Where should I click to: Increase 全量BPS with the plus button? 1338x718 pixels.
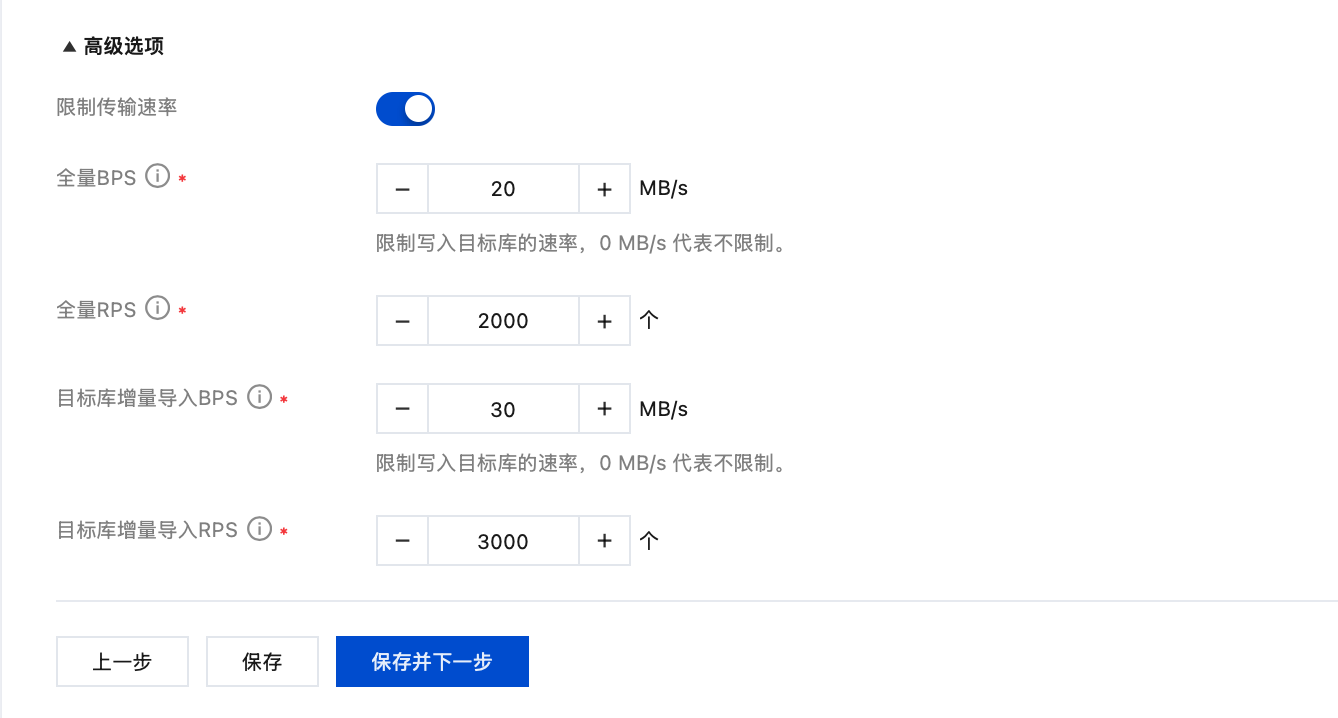tap(604, 189)
